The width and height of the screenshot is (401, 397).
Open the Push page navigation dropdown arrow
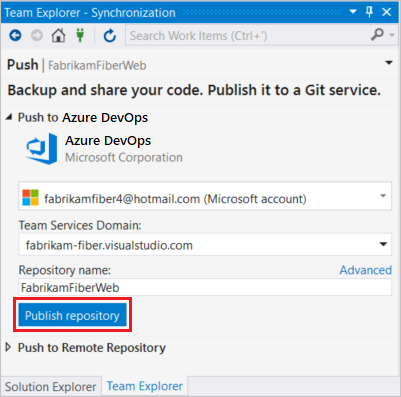coord(389,63)
